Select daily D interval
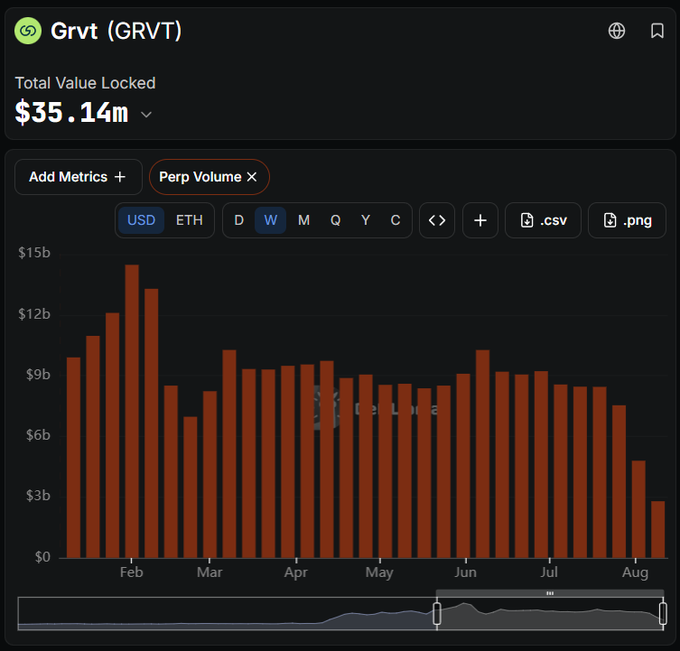Image resolution: width=680 pixels, height=651 pixels. click(x=239, y=220)
